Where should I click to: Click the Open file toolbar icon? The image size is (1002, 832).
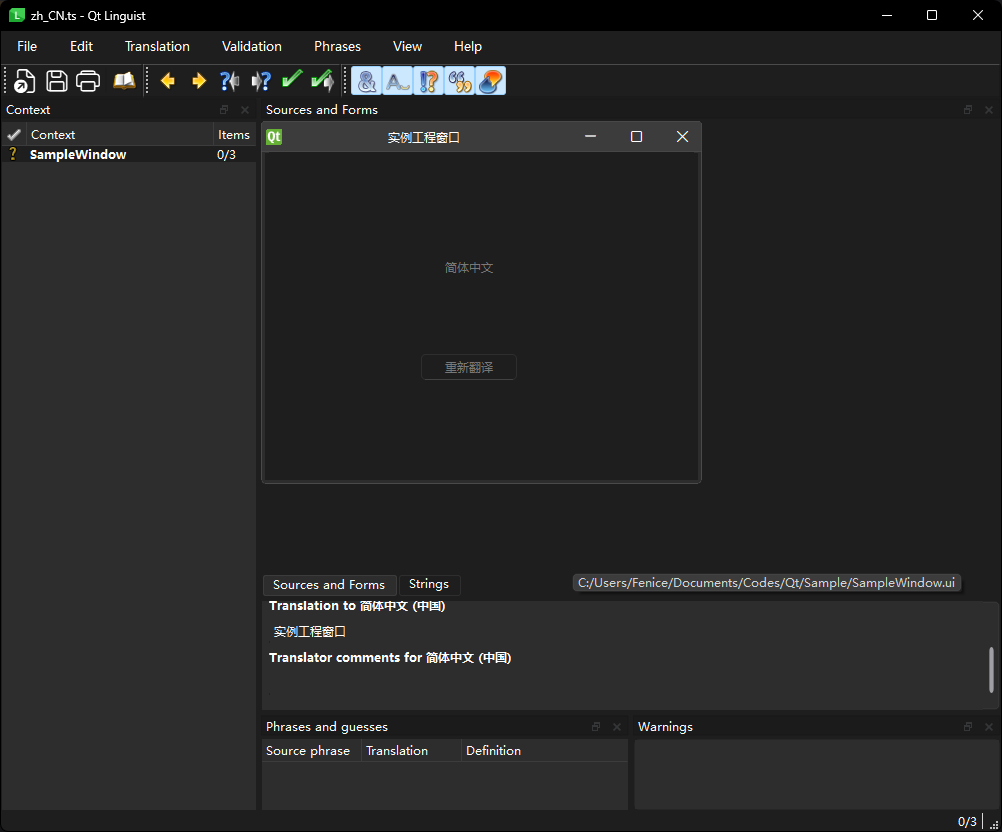click(25, 81)
